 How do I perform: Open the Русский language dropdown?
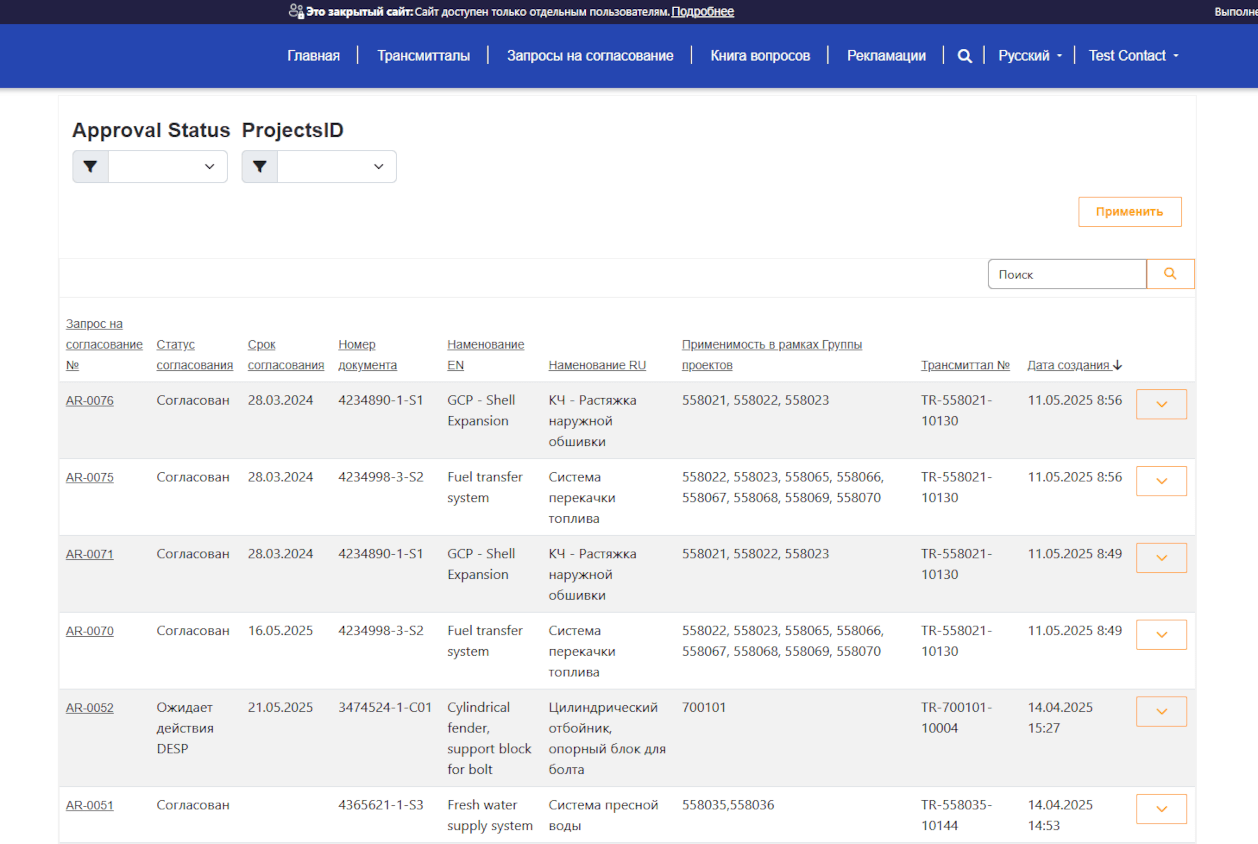1030,56
